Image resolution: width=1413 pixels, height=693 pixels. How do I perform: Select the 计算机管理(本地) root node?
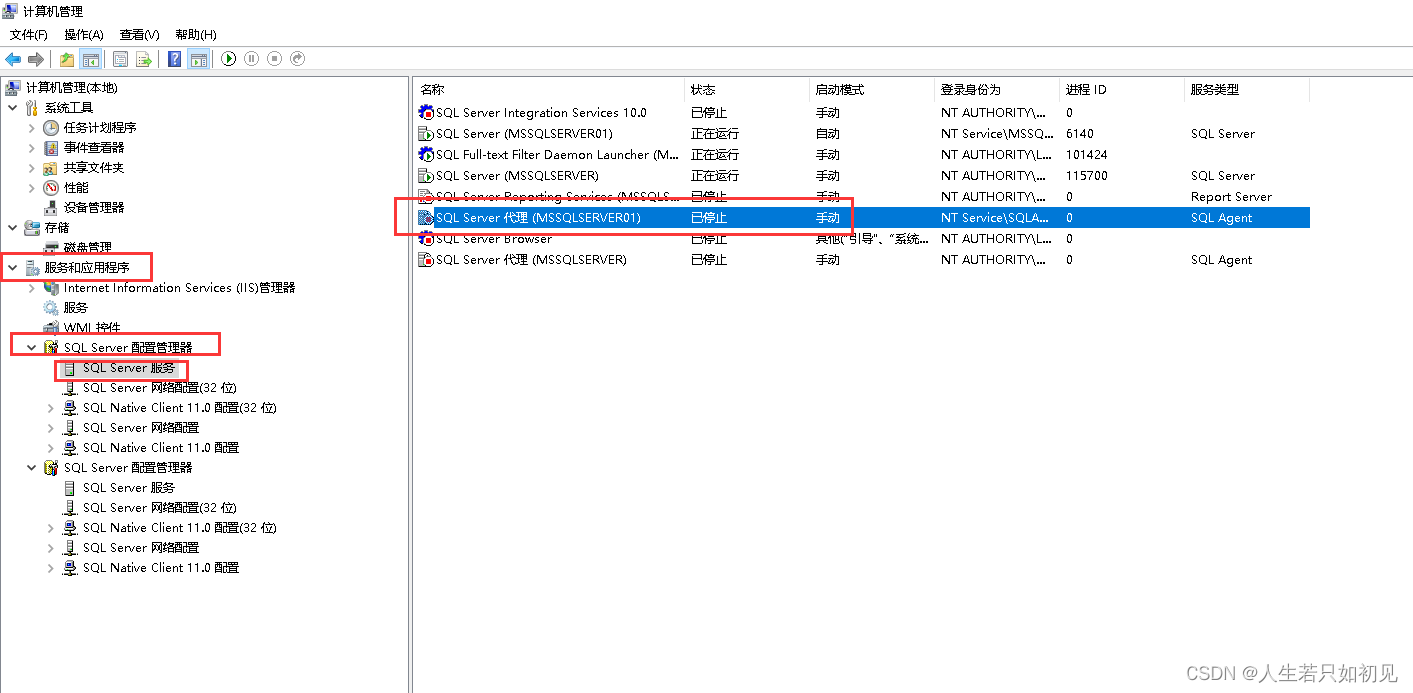(x=71, y=88)
